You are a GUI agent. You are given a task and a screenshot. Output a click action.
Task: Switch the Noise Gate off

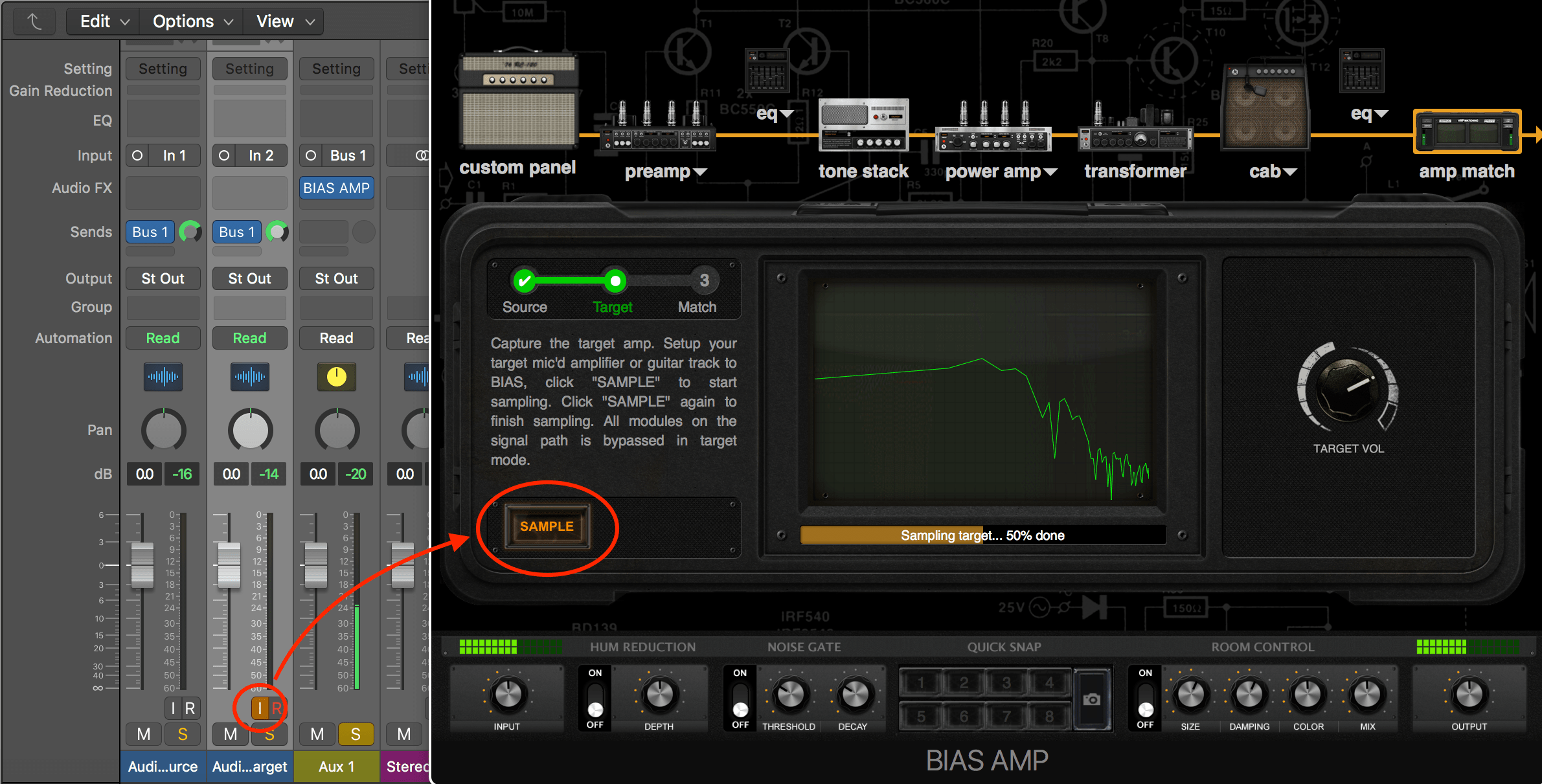pyautogui.click(x=739, y=699)
